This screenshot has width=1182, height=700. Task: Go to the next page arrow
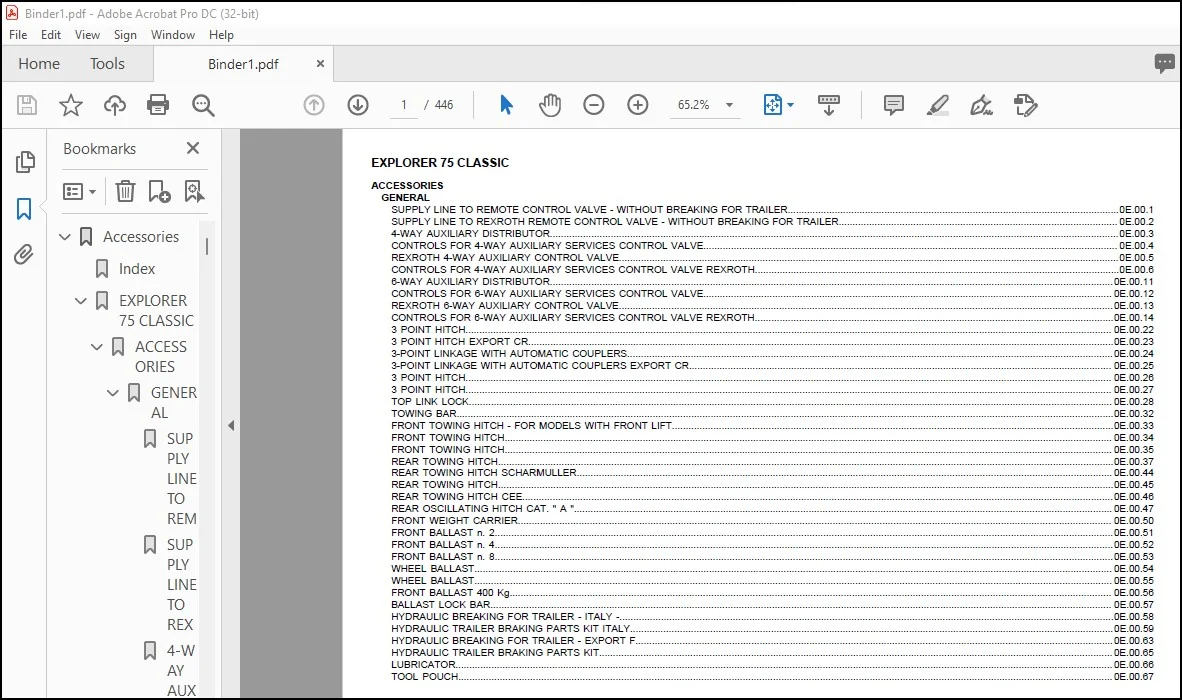pos(358,105)
